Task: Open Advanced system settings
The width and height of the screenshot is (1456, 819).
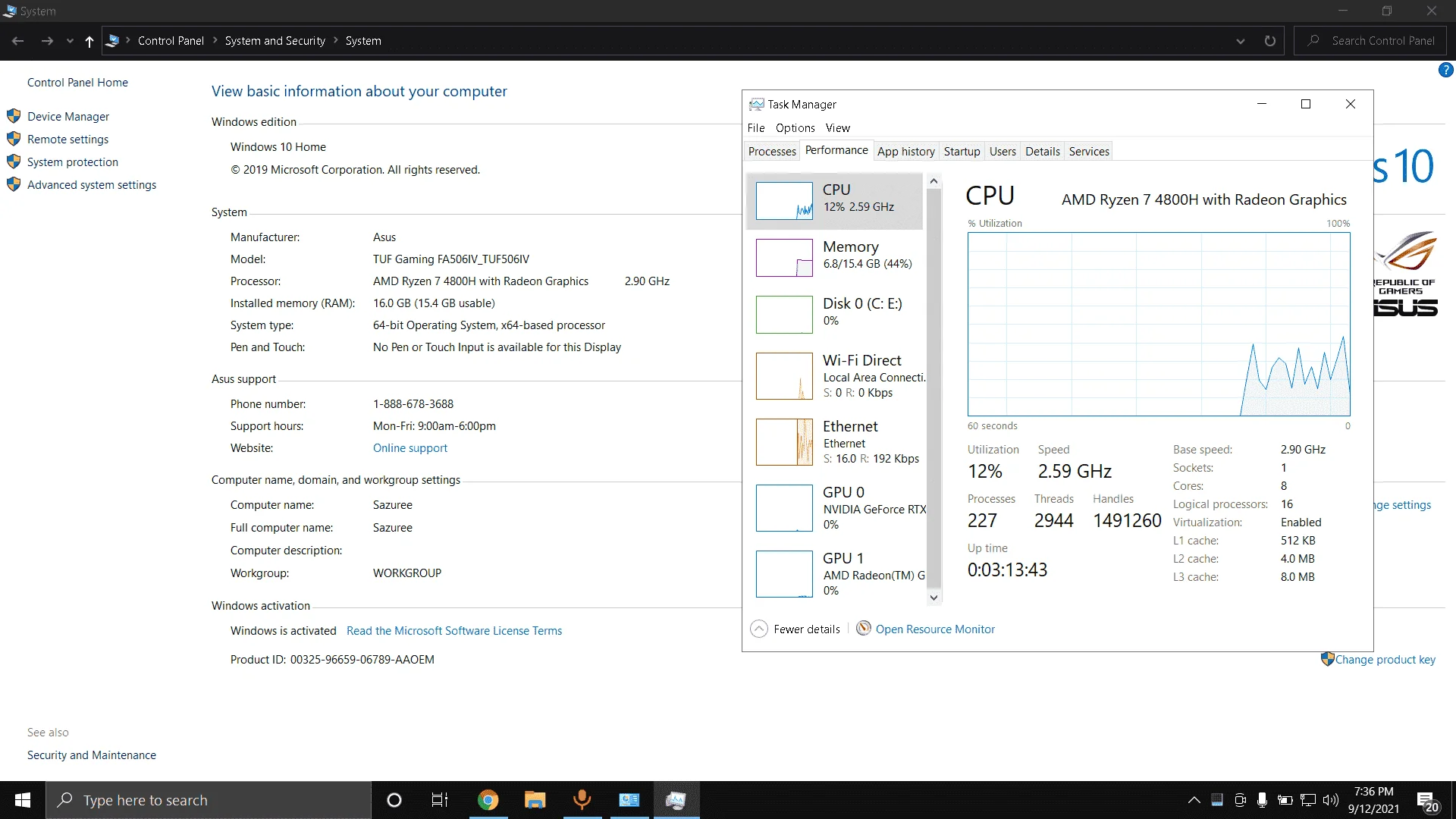Action: click(92, 184)
